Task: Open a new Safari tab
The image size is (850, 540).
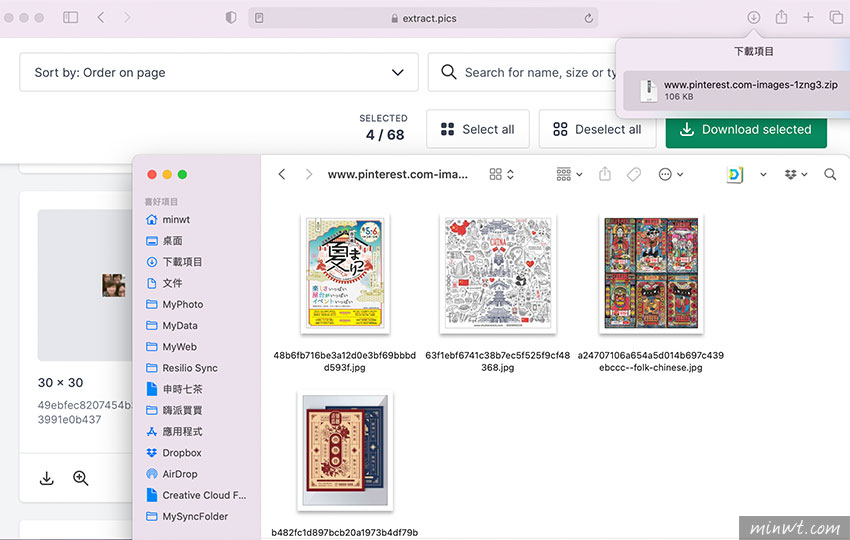Action: [808, 17]
